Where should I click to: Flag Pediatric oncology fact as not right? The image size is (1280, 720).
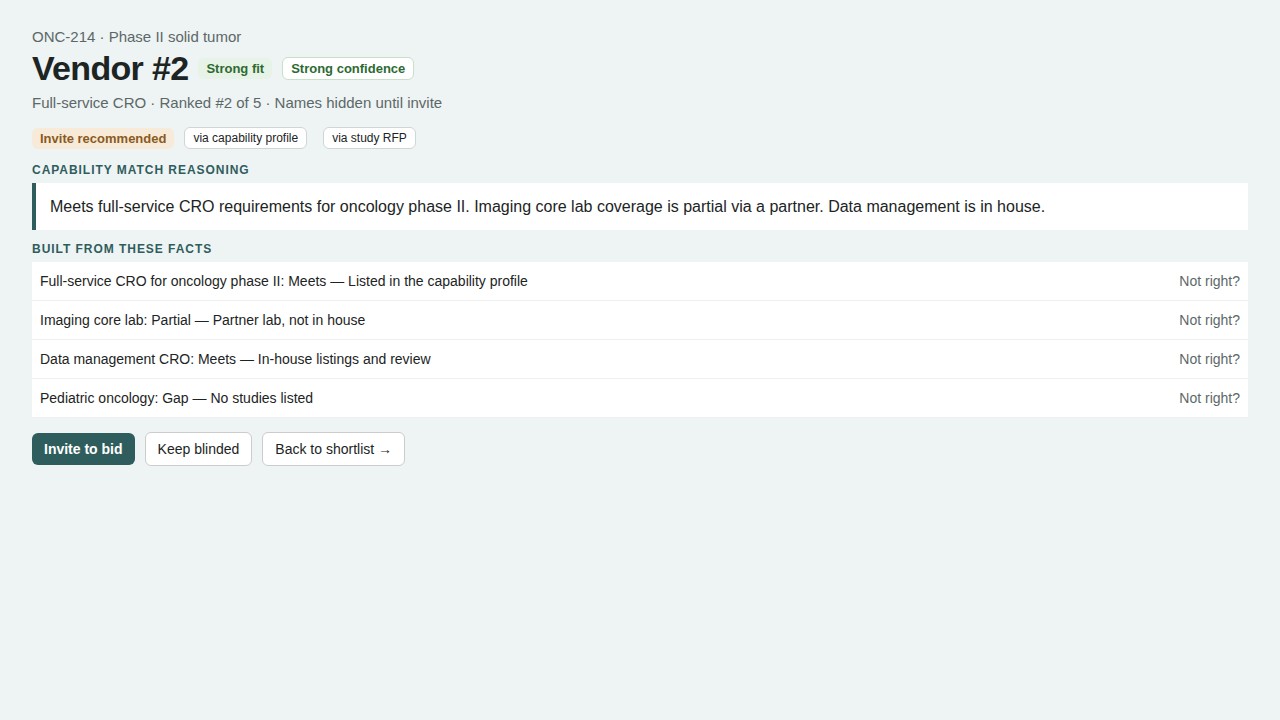coord(1209,398)
